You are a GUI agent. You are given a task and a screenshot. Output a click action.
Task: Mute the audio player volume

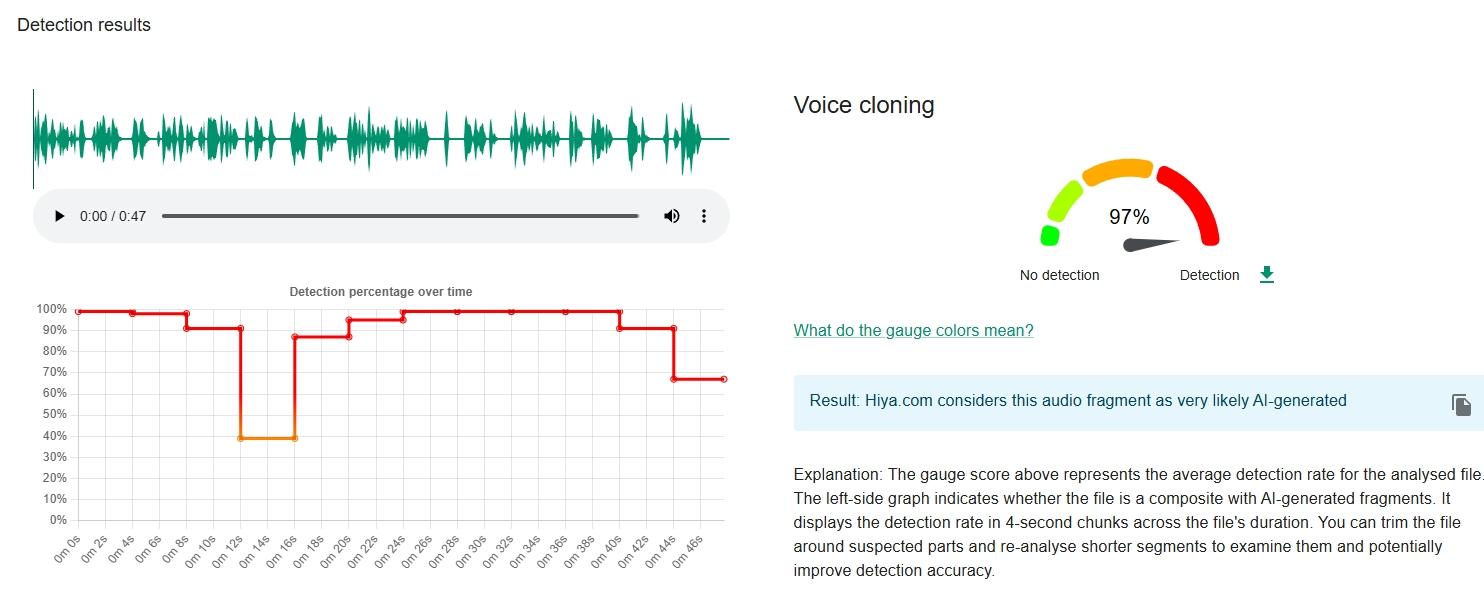pyautogui.click(x=672, y=216)
